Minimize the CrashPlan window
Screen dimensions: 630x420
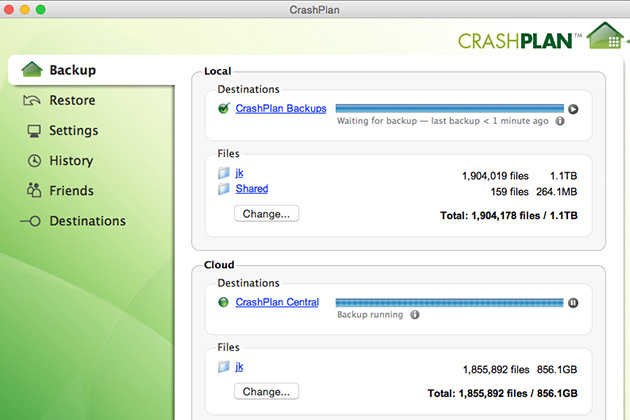pyautogui.click(x=25, y=10)
